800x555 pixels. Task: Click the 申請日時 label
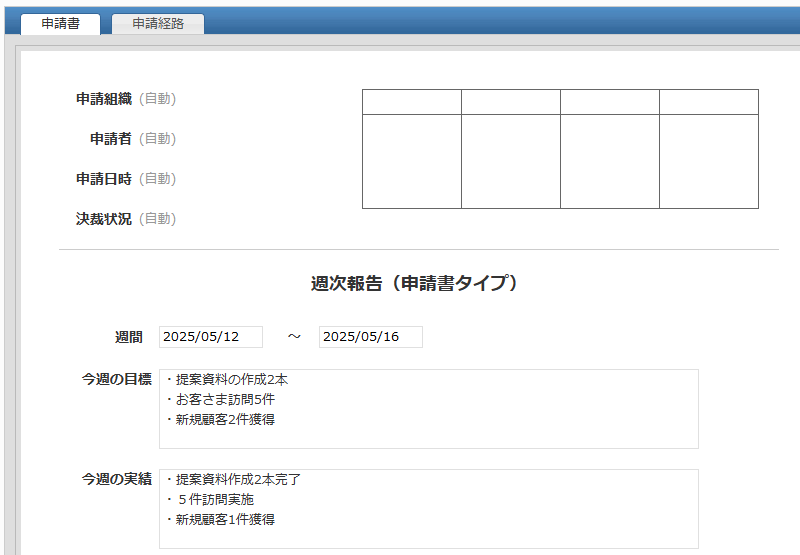coord(104,179)
